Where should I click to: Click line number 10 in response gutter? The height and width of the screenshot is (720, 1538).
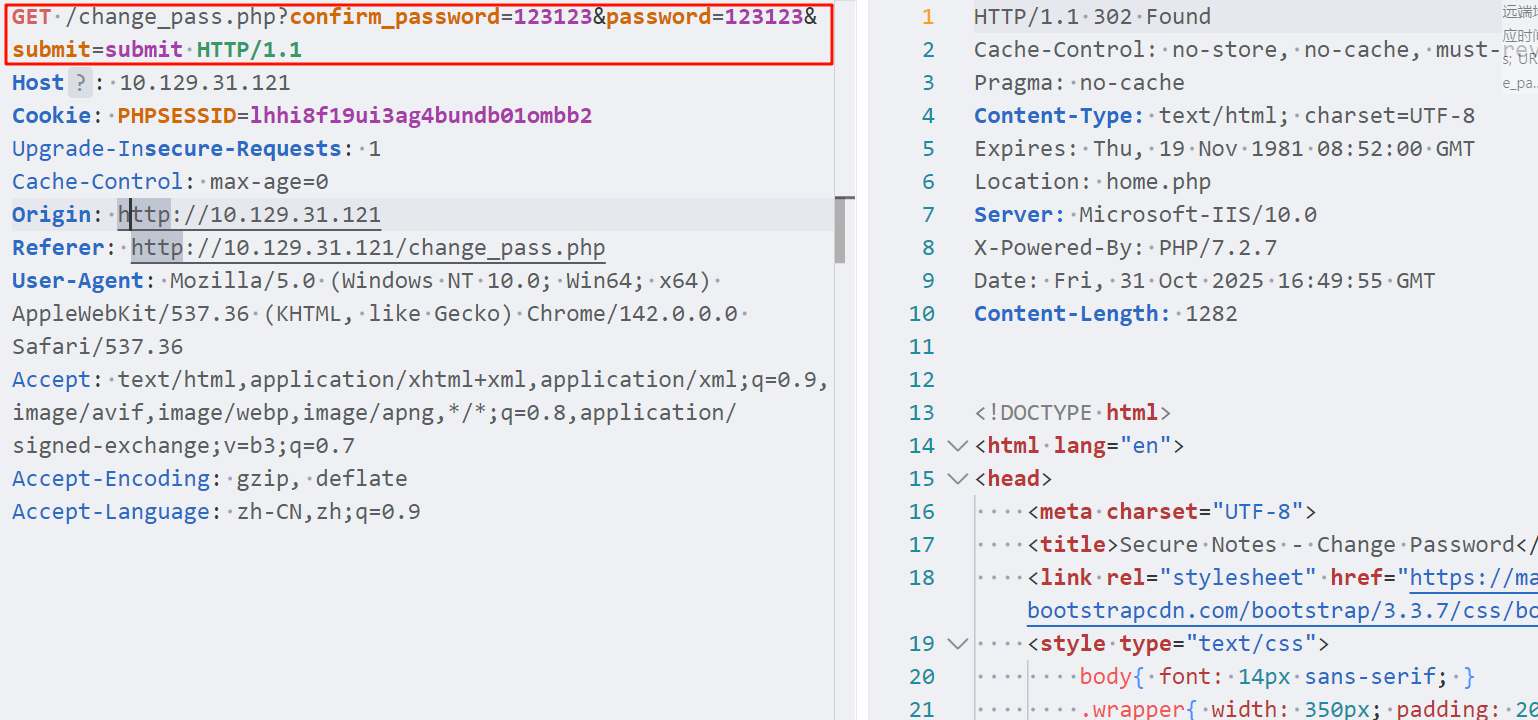[921, 314]
